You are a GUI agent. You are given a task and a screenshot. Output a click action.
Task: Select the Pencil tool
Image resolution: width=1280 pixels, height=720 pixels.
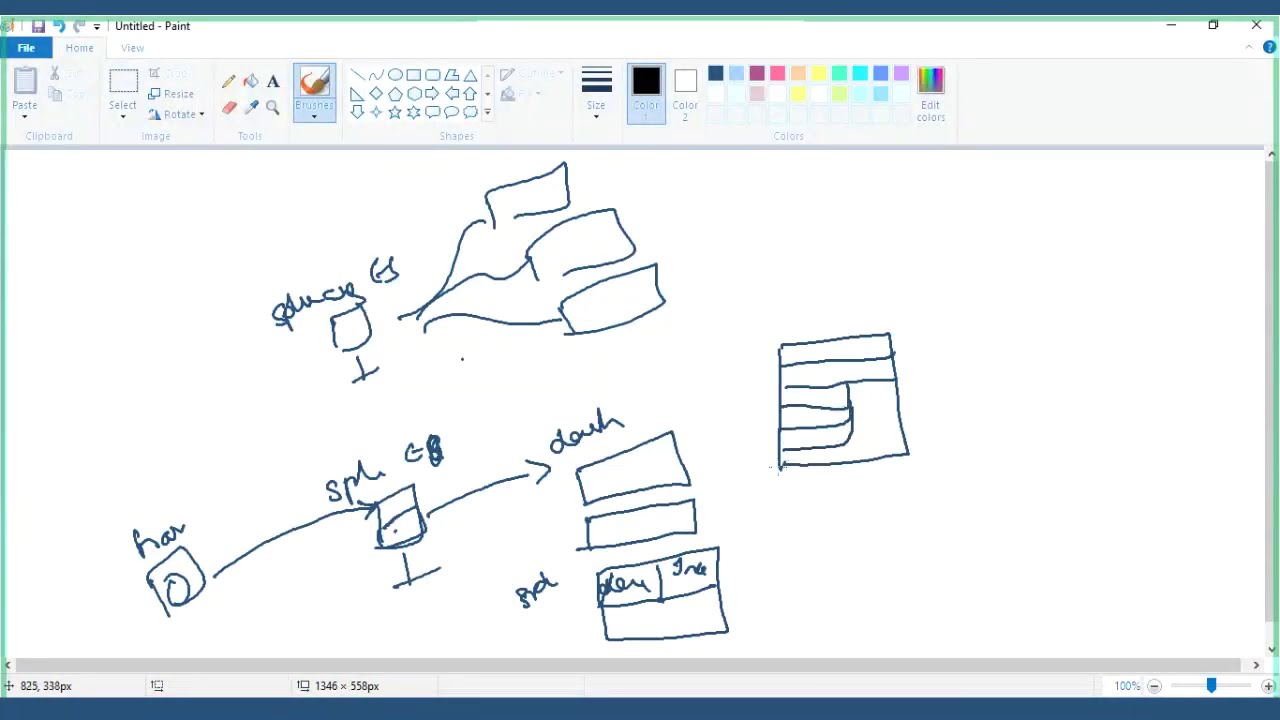[229, 82]
